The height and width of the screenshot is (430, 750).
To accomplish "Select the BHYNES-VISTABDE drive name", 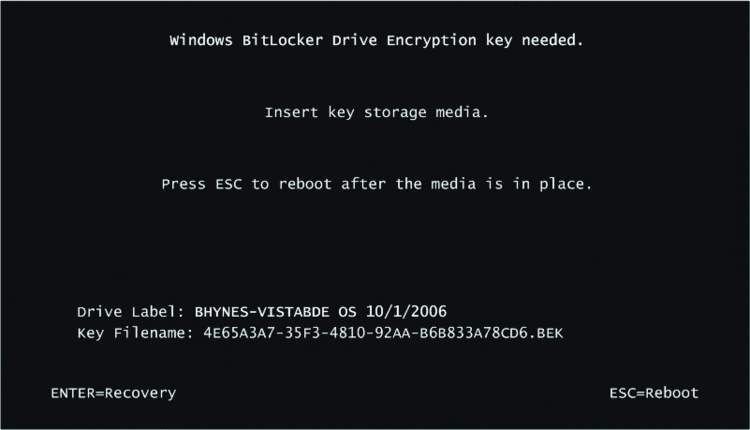I will pyautogui.click(x=262, y=312).
